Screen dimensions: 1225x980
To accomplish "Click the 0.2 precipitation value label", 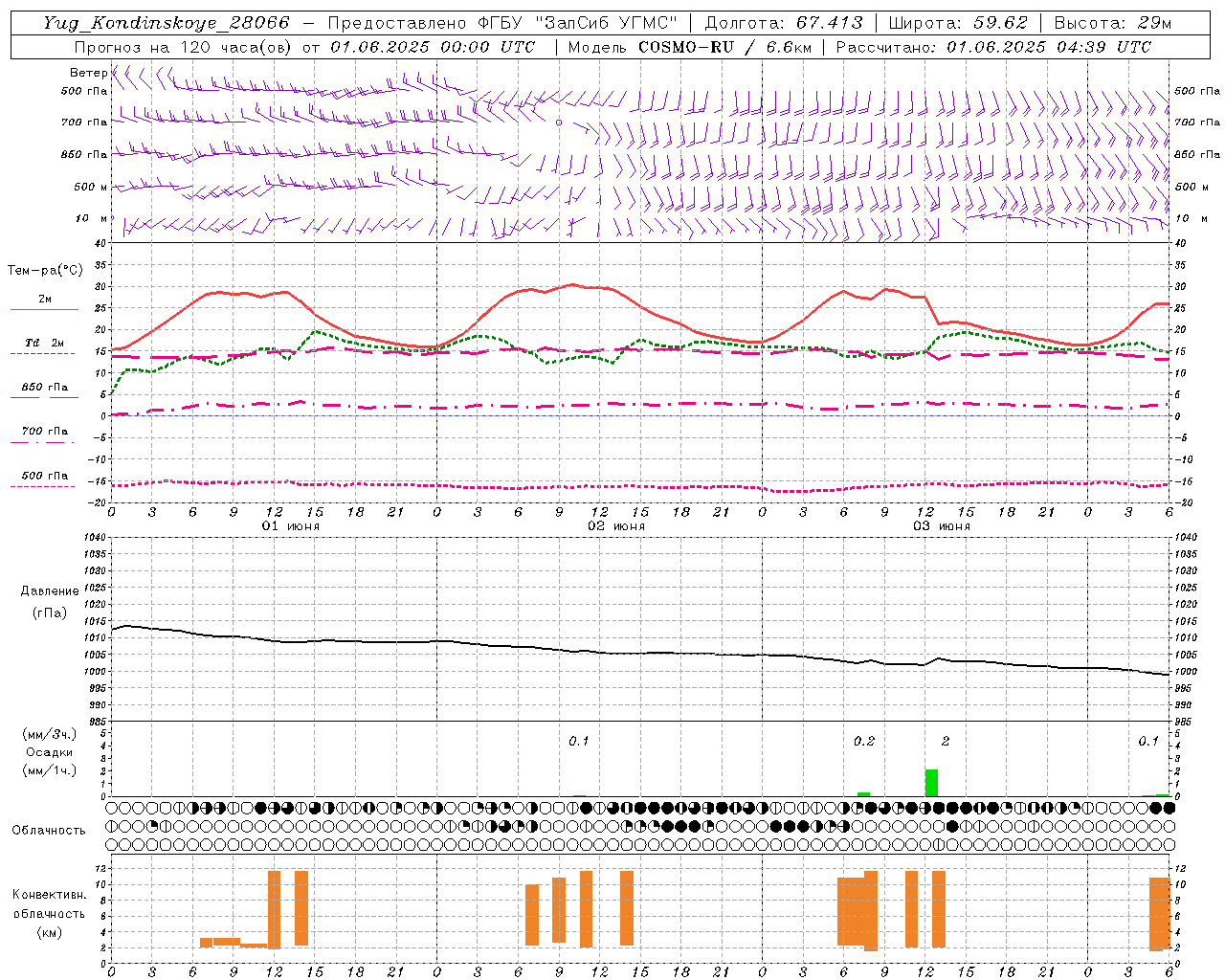I will (x=864, y=742).
